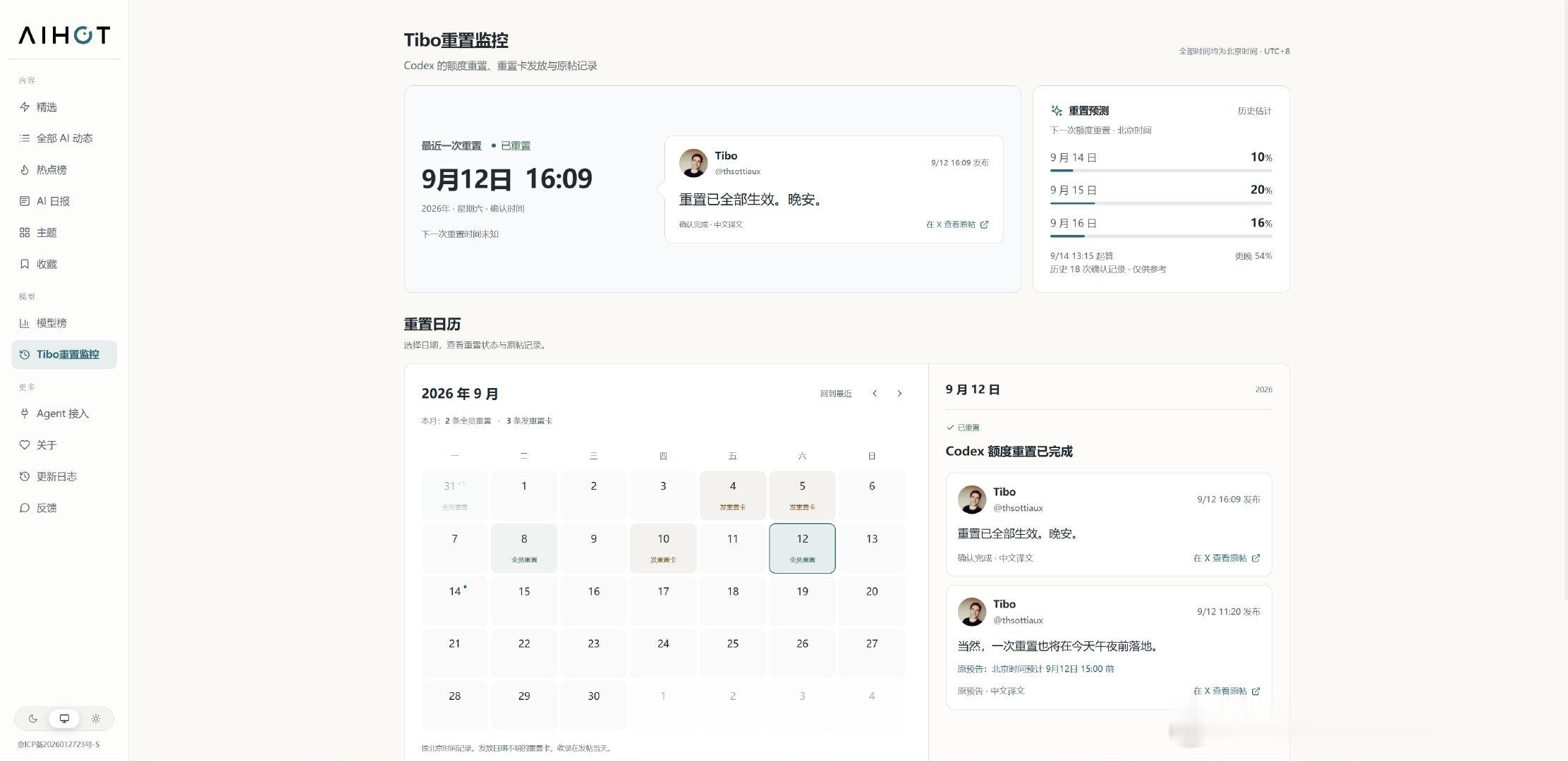The width and height of the screenshot is (1568, 762).
Task: Open the 精选 lightning icon
Action: tap(25, 107)
